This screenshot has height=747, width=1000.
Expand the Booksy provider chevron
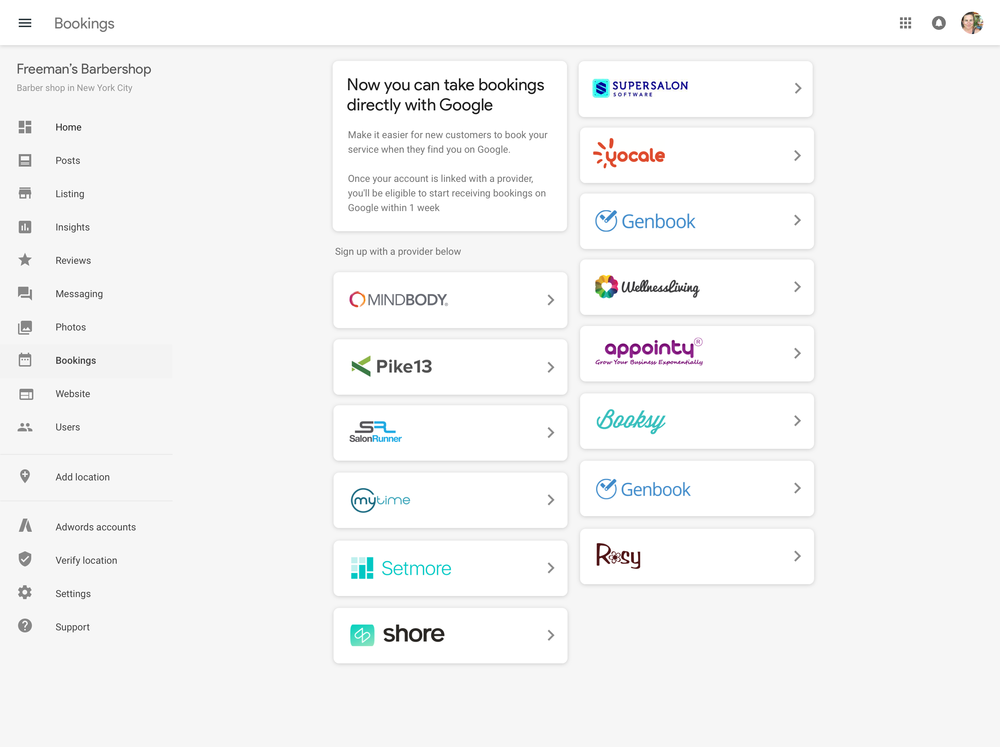click(796, 421)
